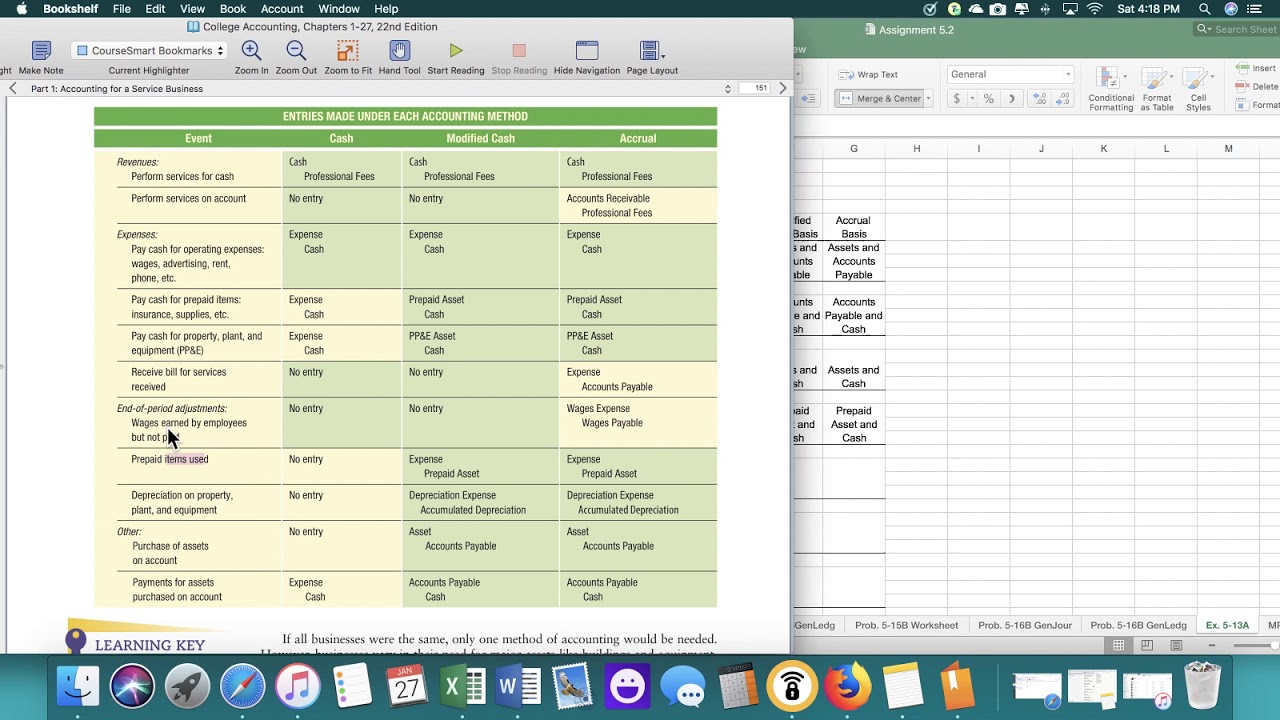This screenshot has height=720, width=1280.
Task: Select the Hand Tool
Action: 399,51
